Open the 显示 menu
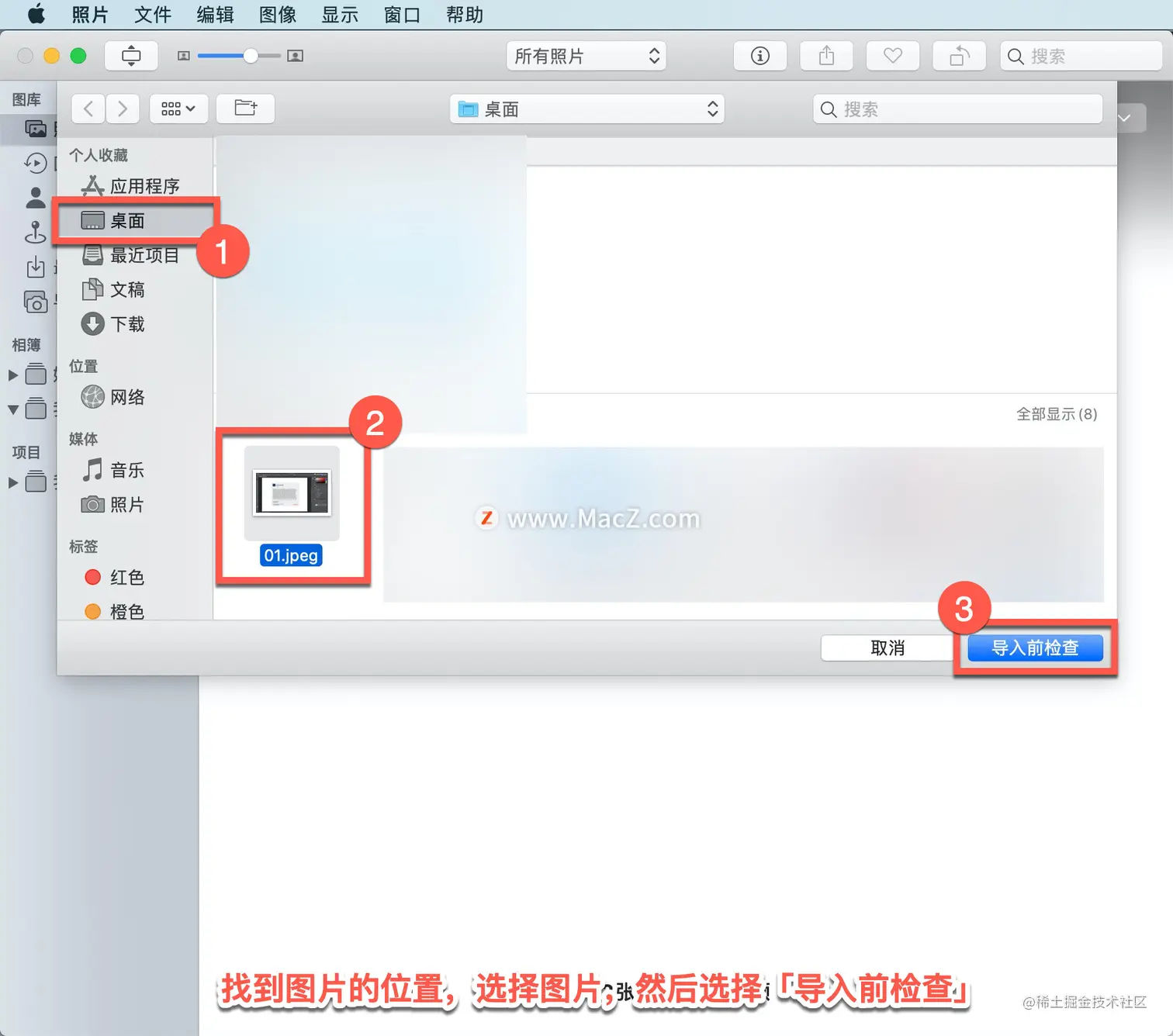Viewport: 1173px width, 1036px height. pos(340,15)
